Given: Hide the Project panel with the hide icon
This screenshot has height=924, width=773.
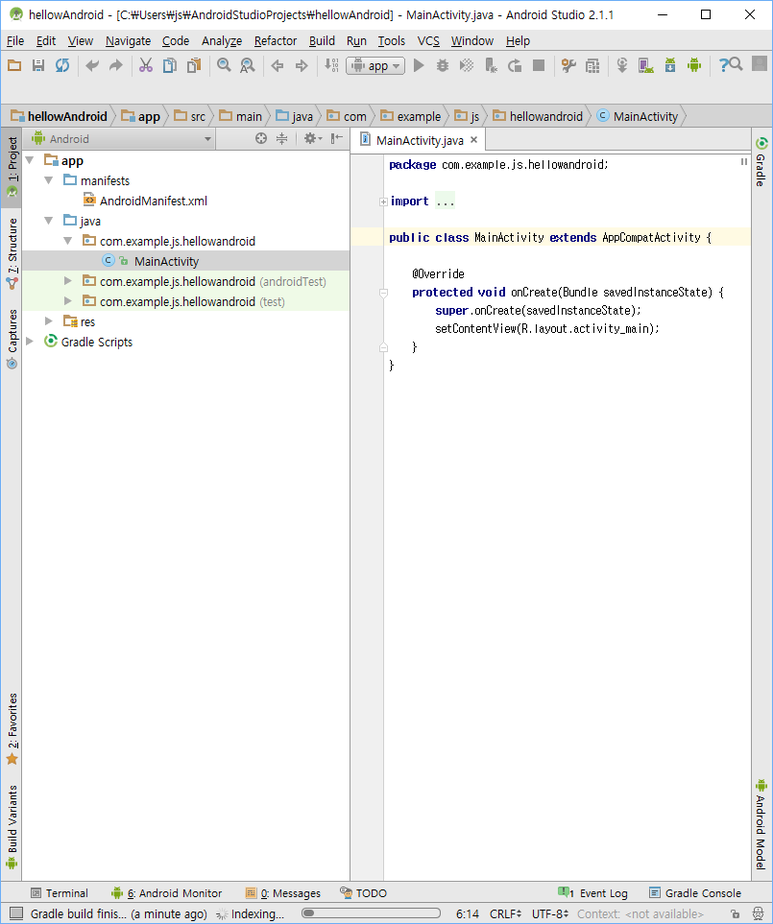Looking at the screenshot, I should tap(336, 138).
